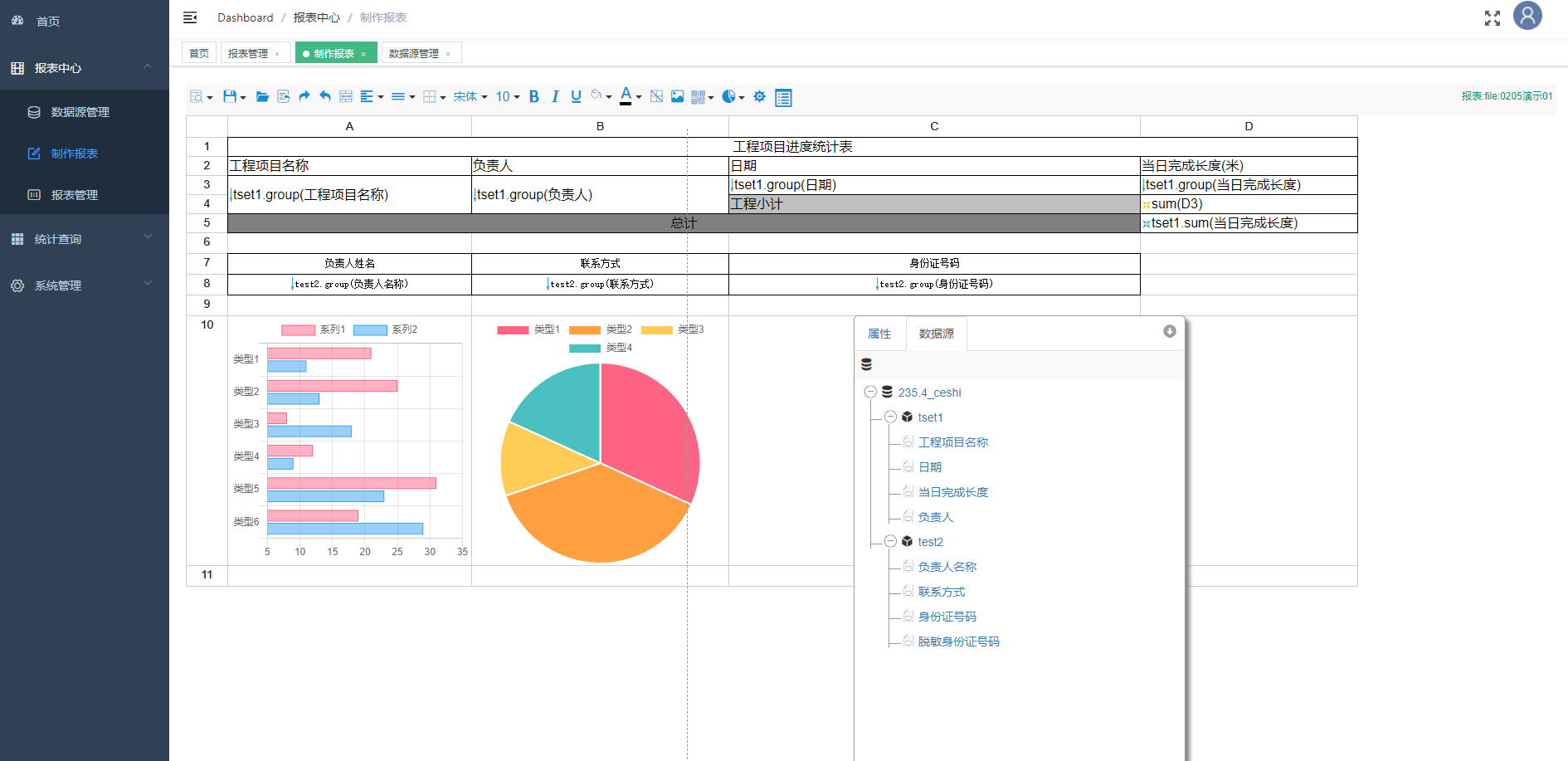This screenshot has width=1568, height=761.
Task: Open the dropdown arrow beside save icon
Action: coord(243,98)
